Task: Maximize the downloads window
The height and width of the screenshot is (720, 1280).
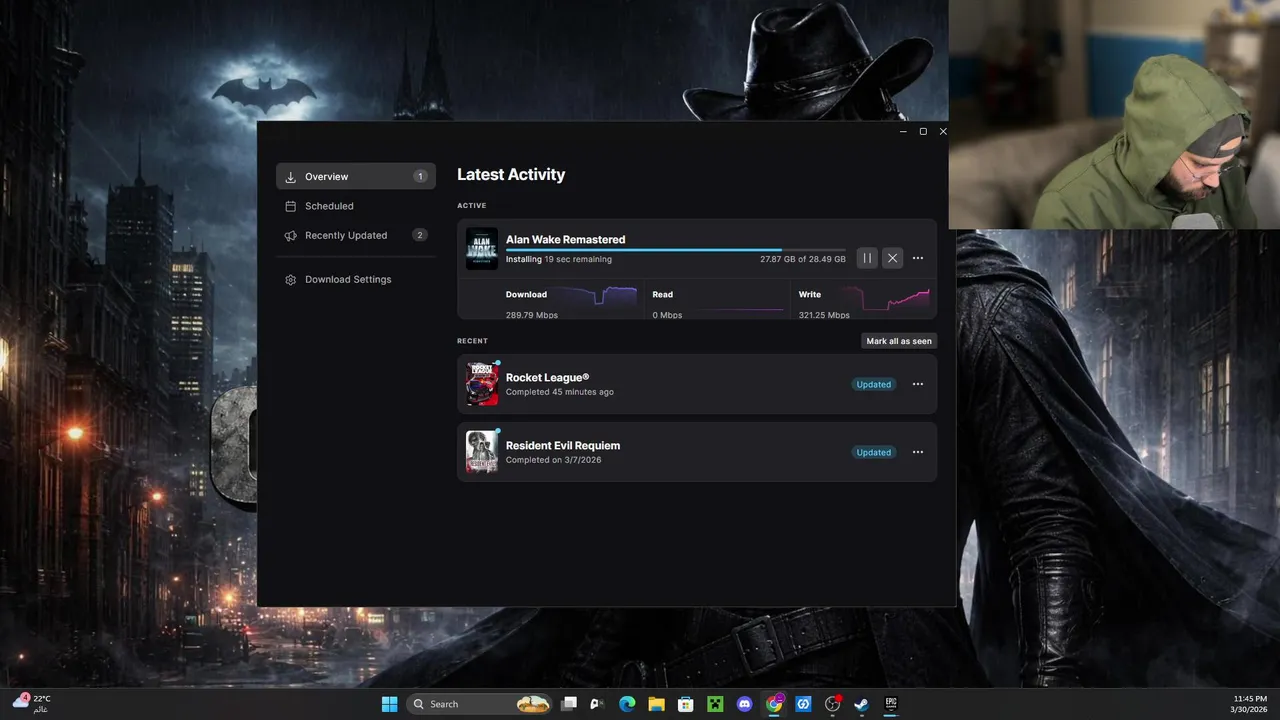Action: 923,131
